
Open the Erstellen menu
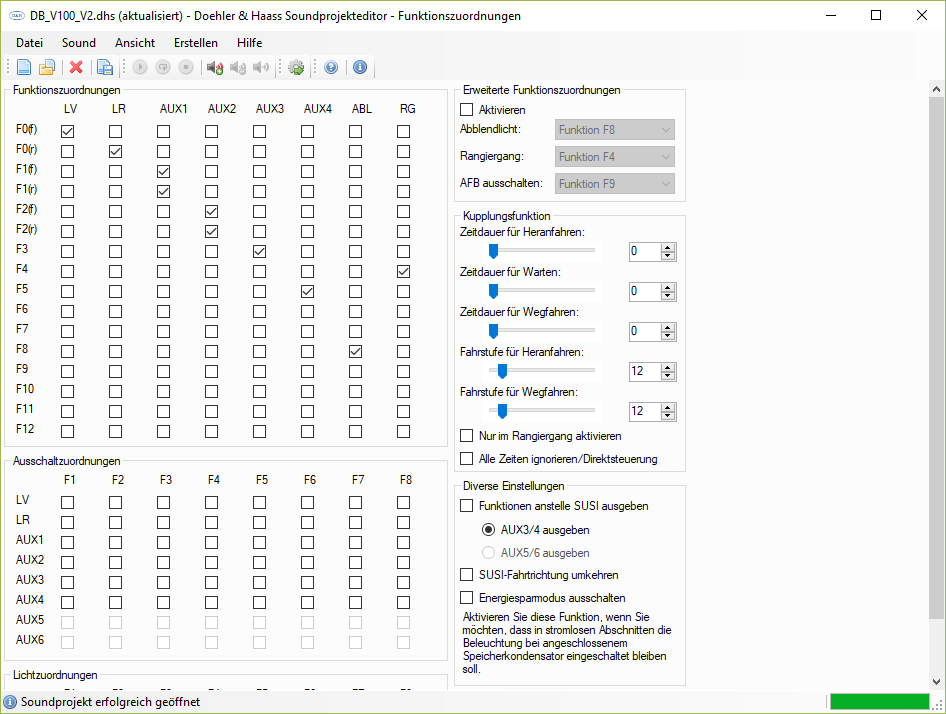point(196,43)
